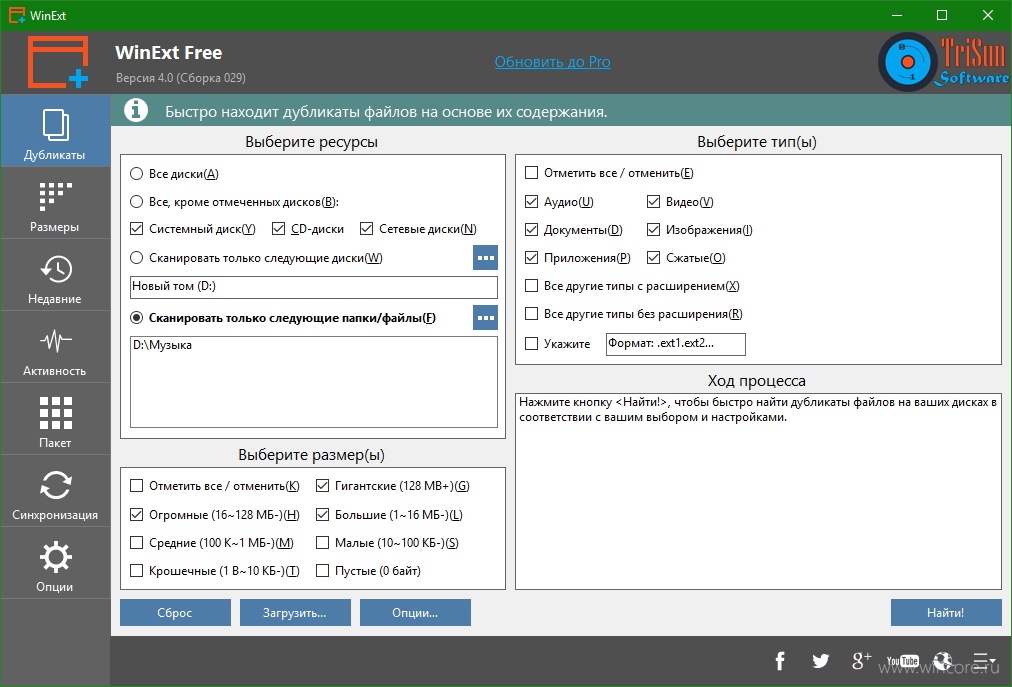
Task: Click the Twitter bird icon
Action: click(820, 661)
